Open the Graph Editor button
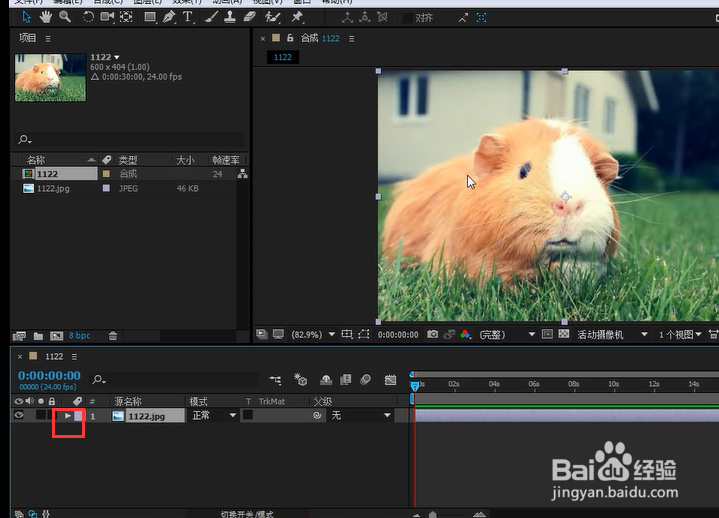 390,380
